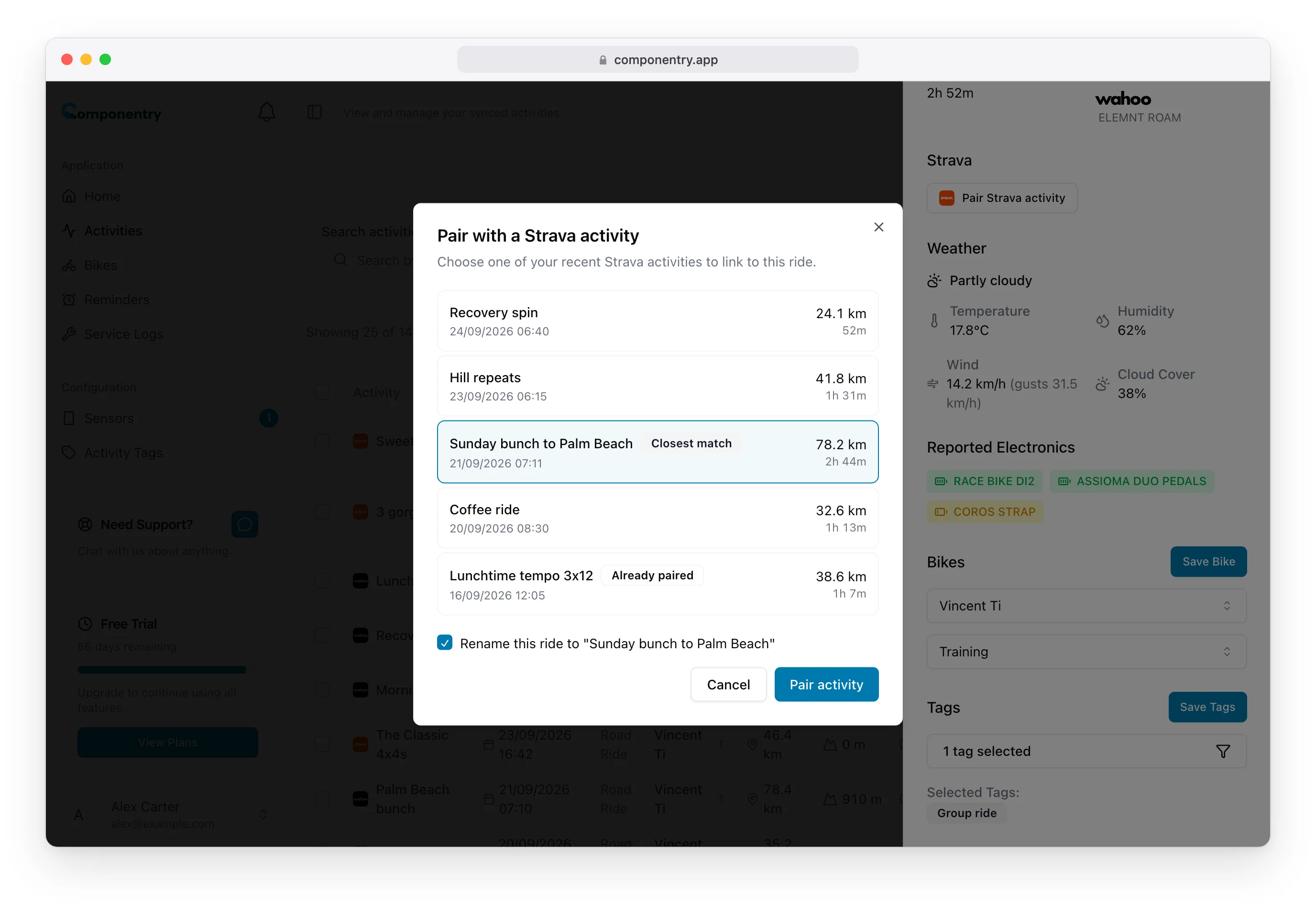Select Lunchtime tempo 3x12 activity
1316x908 pixels.
(x=658, y=584)
